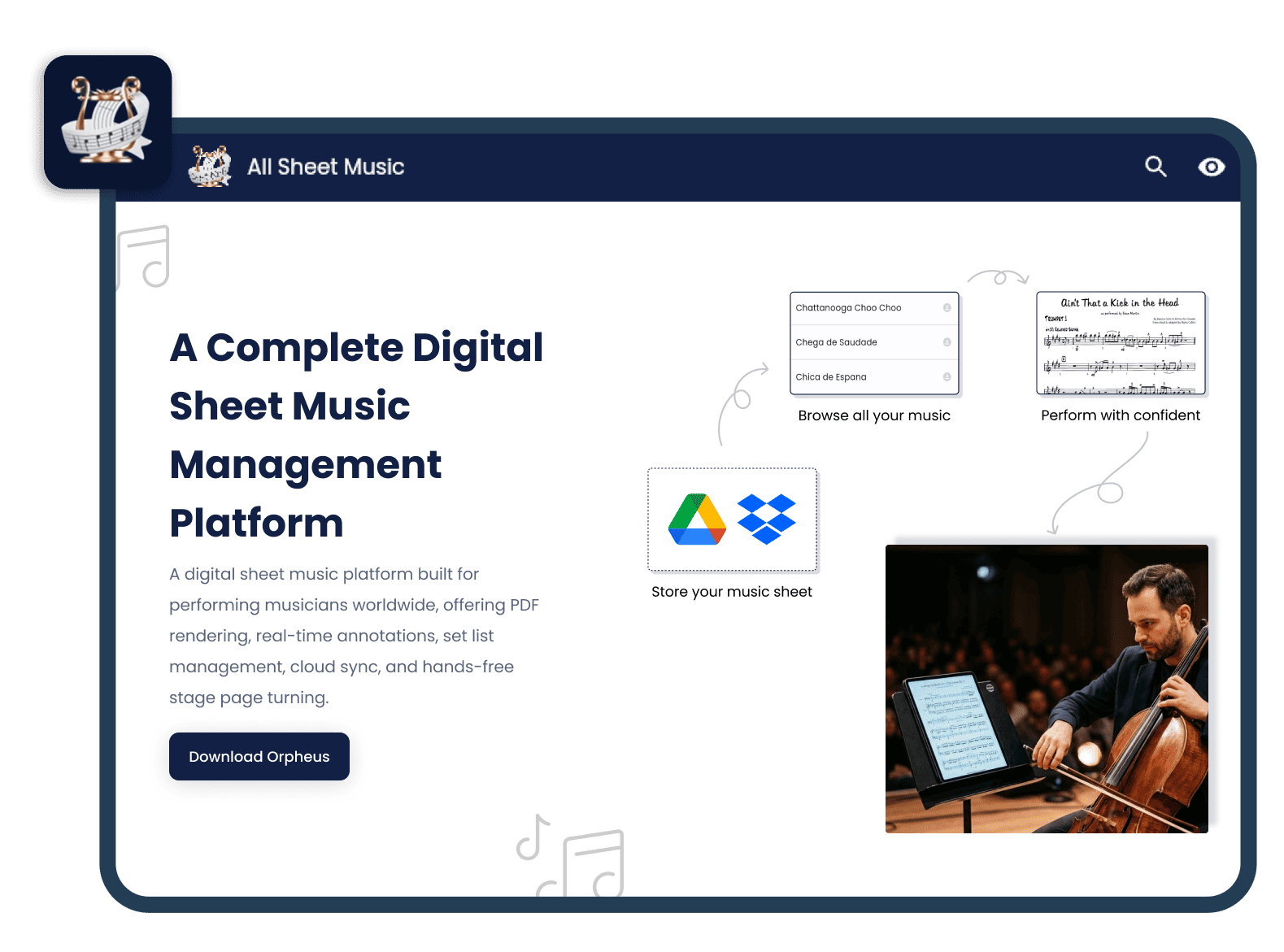Screen dimensions: 1284x952
Task: Toggle the eye visibility icon in header
Action: coord(1211,167)
